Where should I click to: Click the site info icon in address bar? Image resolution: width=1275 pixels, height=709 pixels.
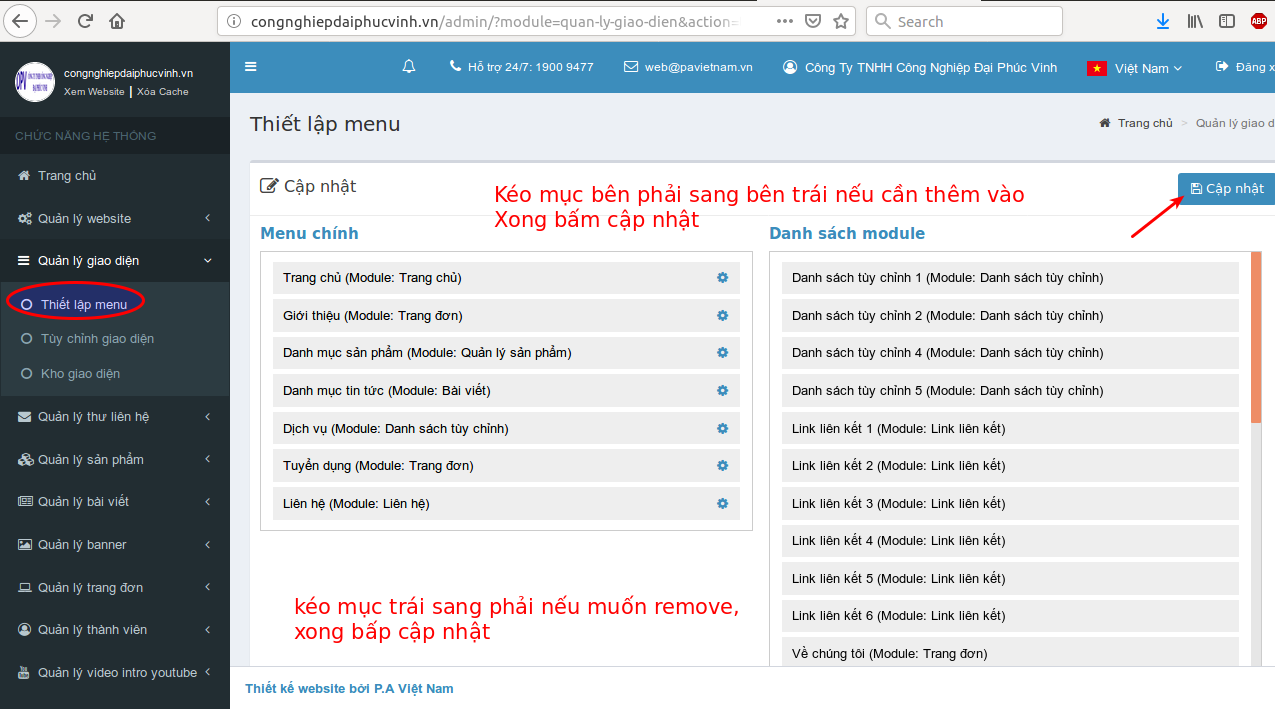pos(234,21)
